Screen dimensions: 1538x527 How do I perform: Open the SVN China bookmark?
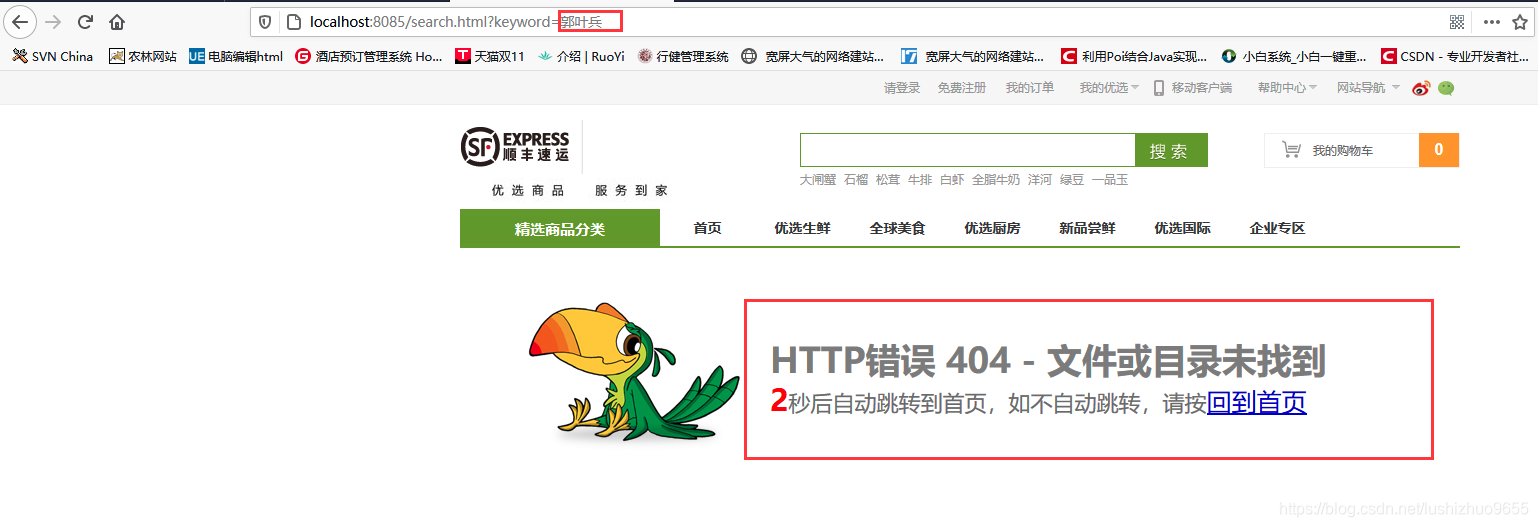tap(52, 56)
